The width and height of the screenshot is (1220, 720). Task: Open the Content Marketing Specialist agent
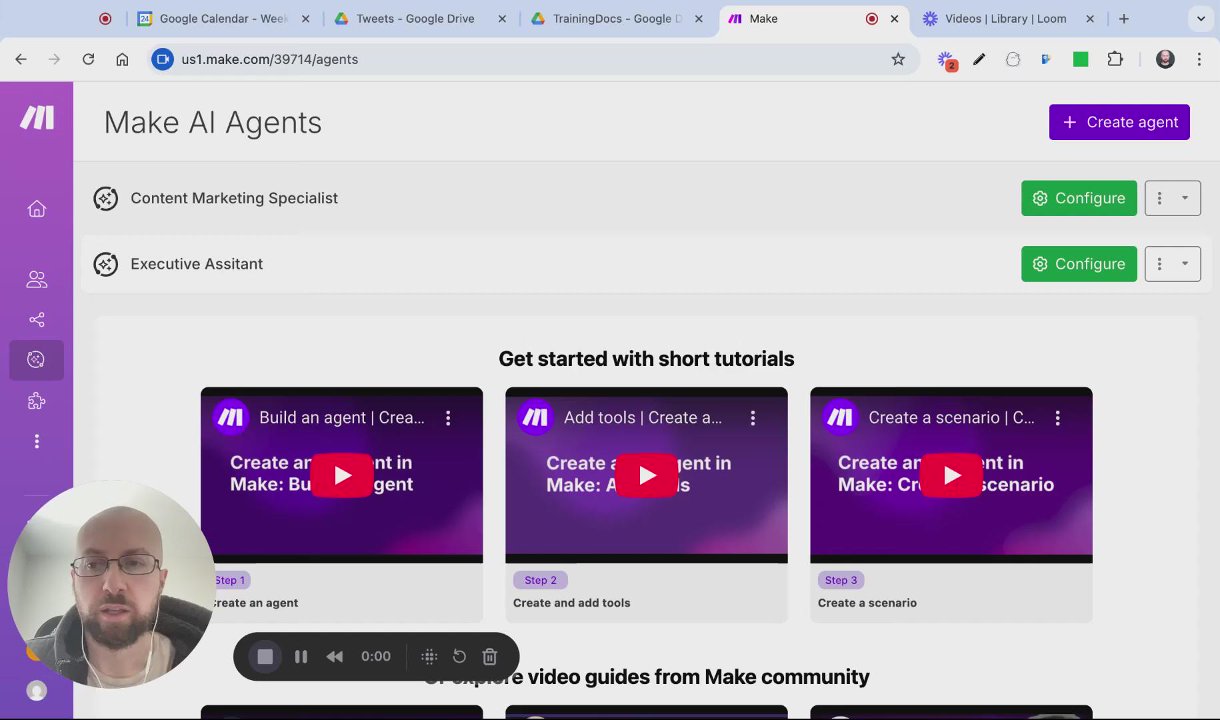(x=234, y=198)
